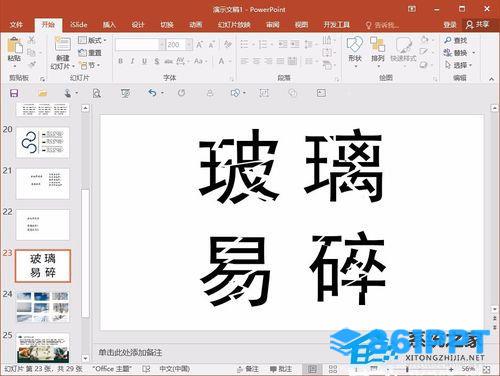The height and width of the screenshot is (376, 500).
Task: Adjust the zoom slider handle
Action: [x=407, y=369]
